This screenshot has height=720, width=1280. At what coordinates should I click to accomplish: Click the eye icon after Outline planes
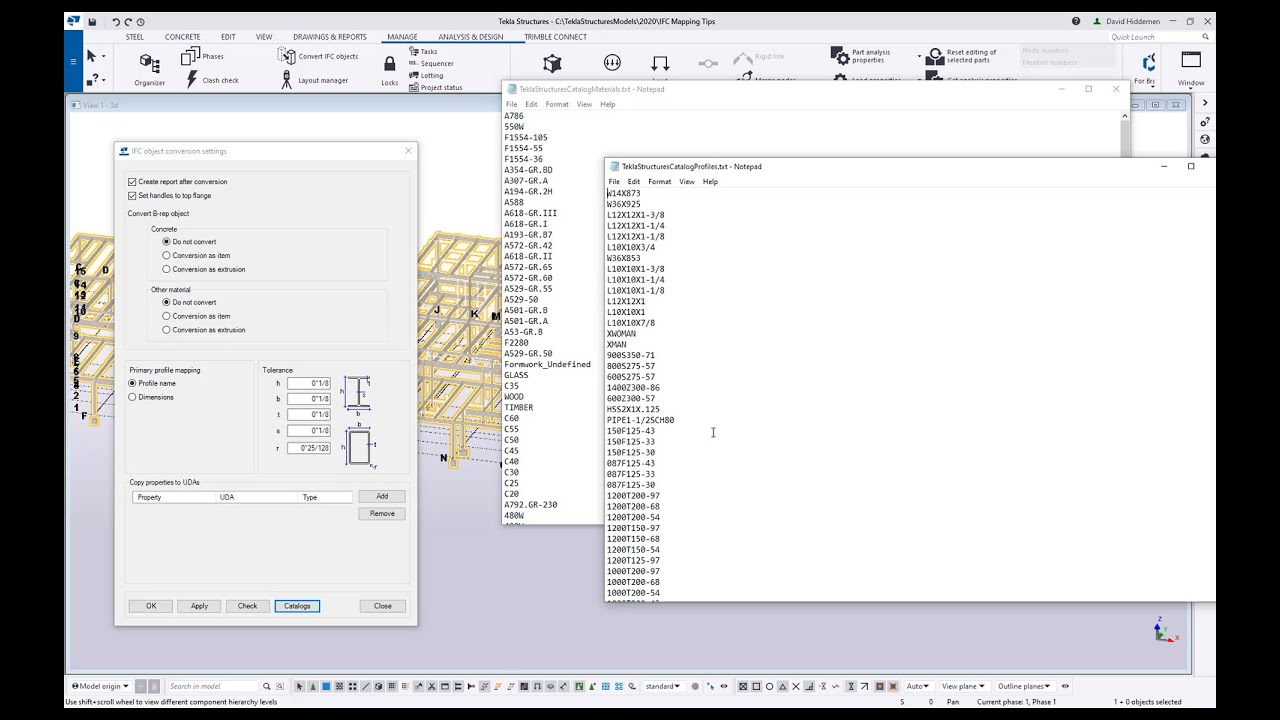1065,686
